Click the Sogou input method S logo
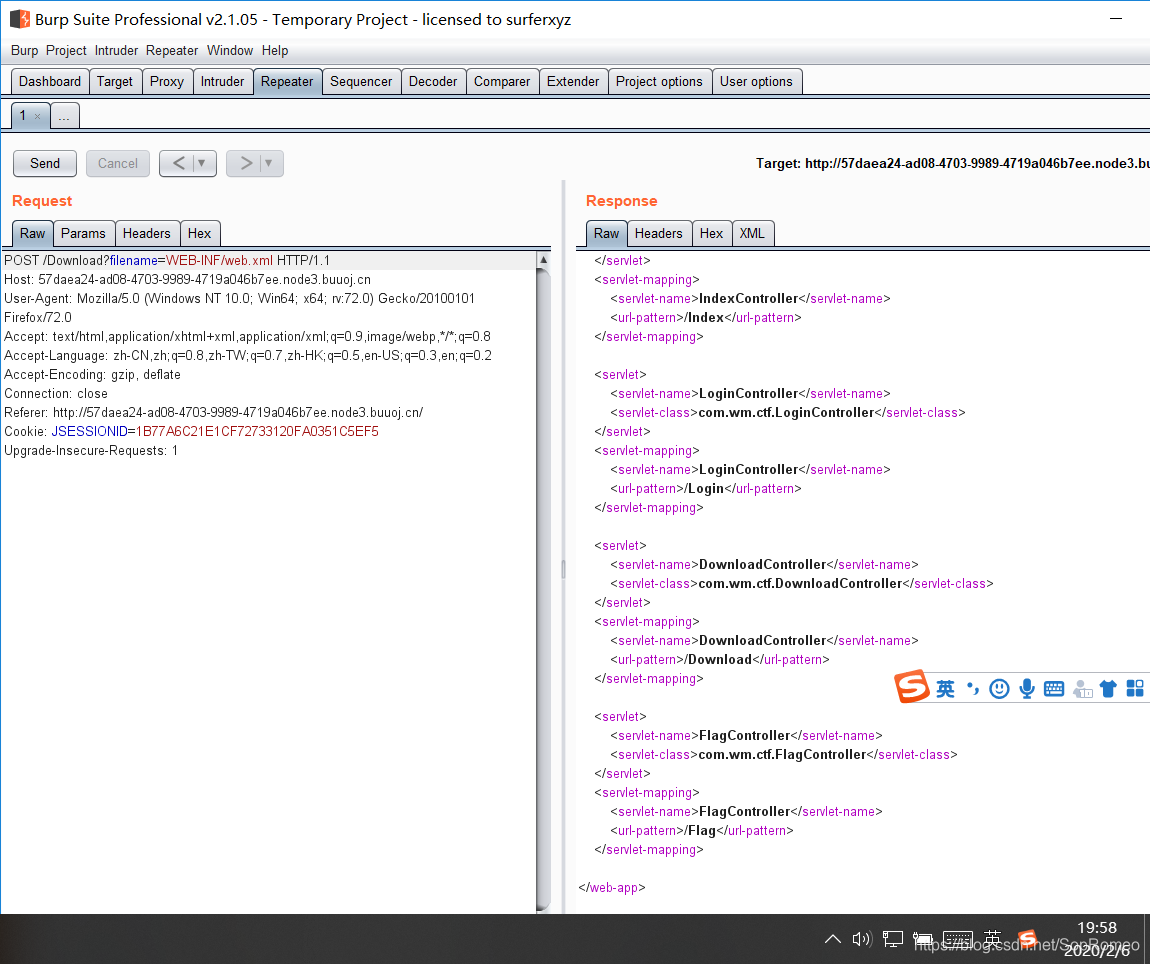Screen dimensions: 1150x964 tap(912, 687)
